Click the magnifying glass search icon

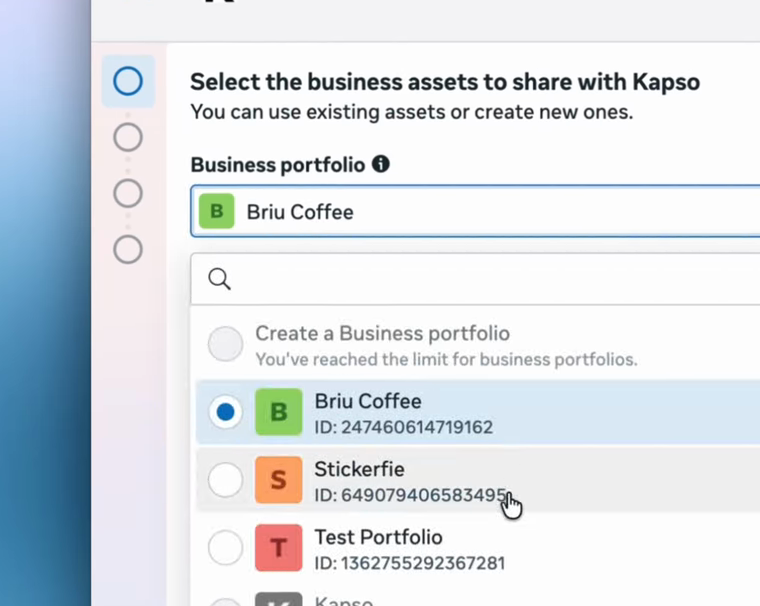[220, 279]
